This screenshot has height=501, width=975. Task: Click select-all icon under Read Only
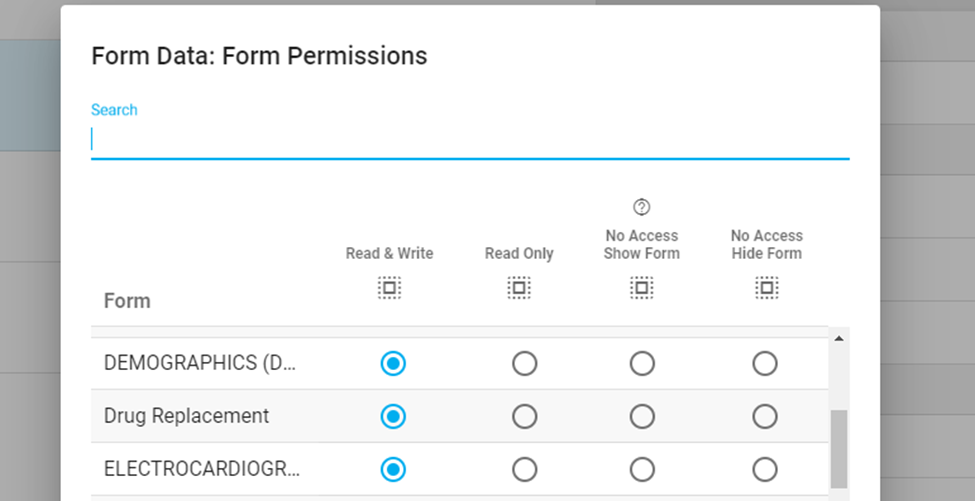518,288
